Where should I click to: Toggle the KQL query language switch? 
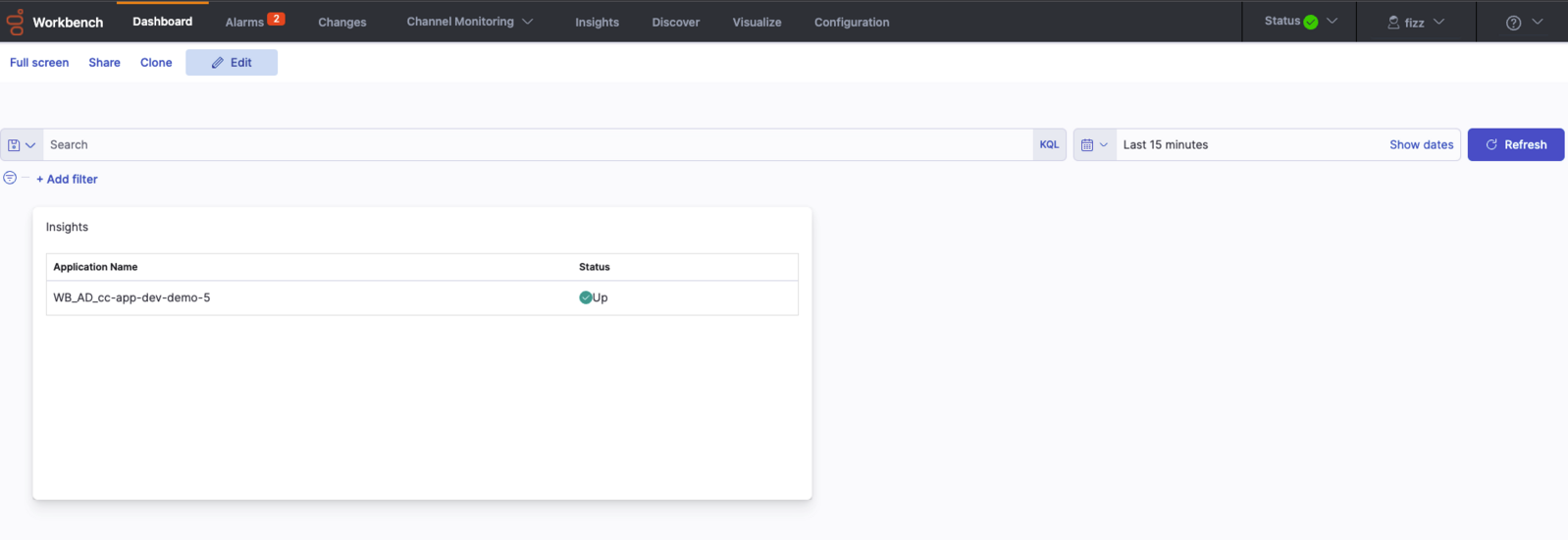click(1049, 145)
